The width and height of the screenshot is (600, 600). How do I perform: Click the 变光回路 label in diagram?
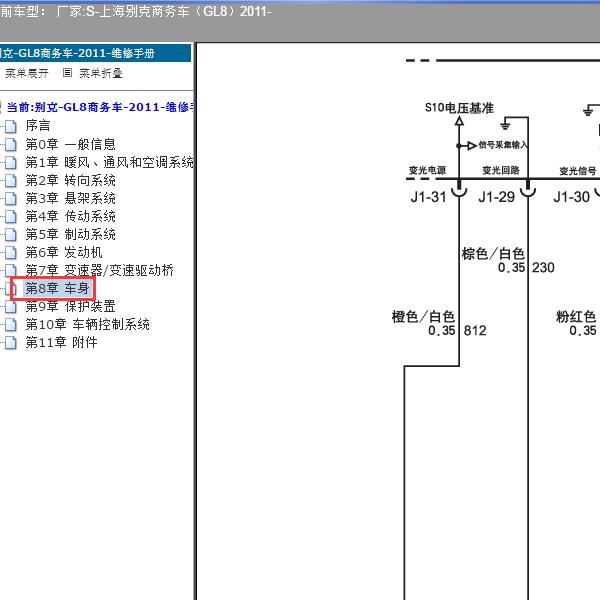click(501, 170)
